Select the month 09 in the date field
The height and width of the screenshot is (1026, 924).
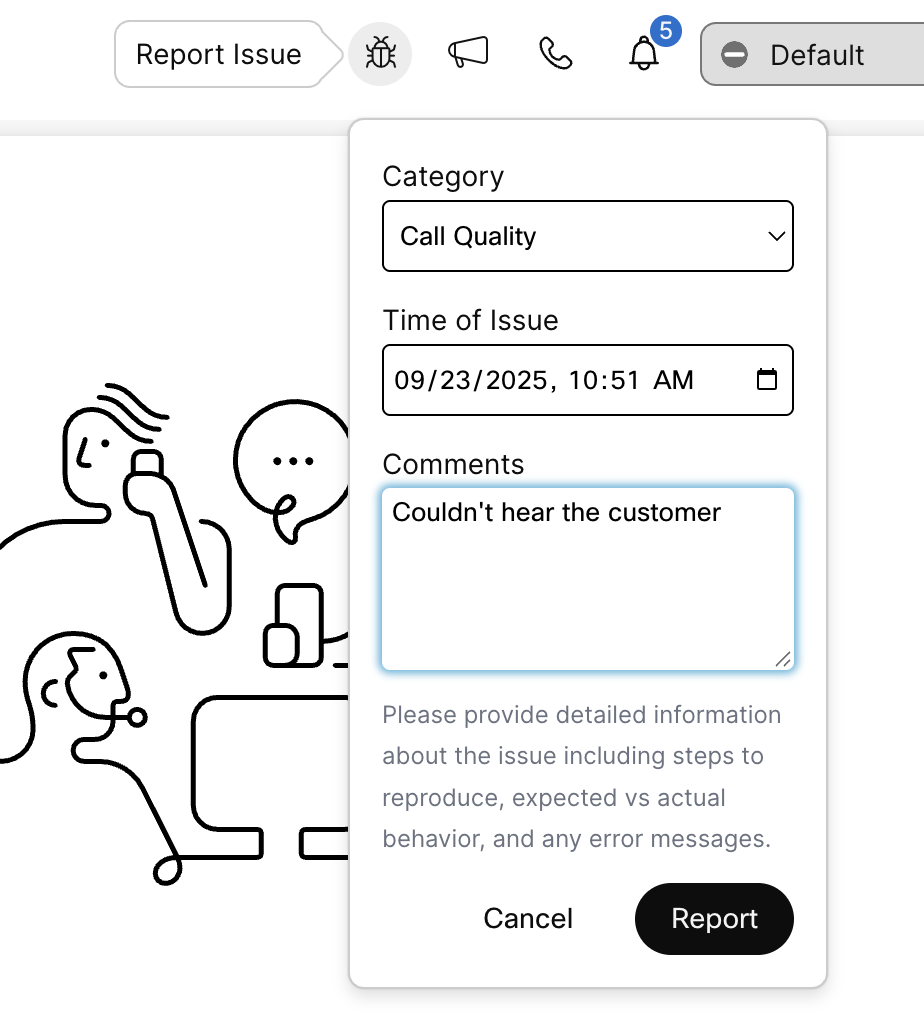click(409, 380)
